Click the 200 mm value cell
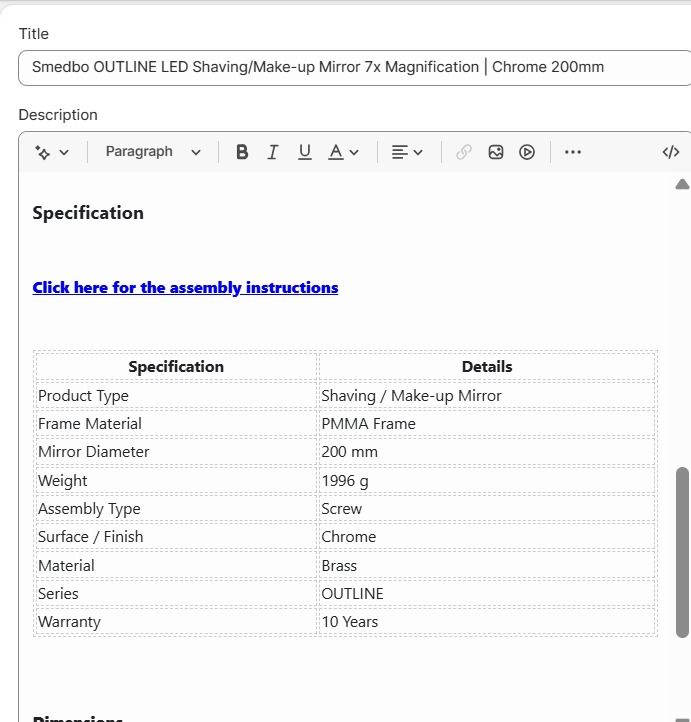Image resolution: width=691 pixels, height=722 pixels. (487, 452)
